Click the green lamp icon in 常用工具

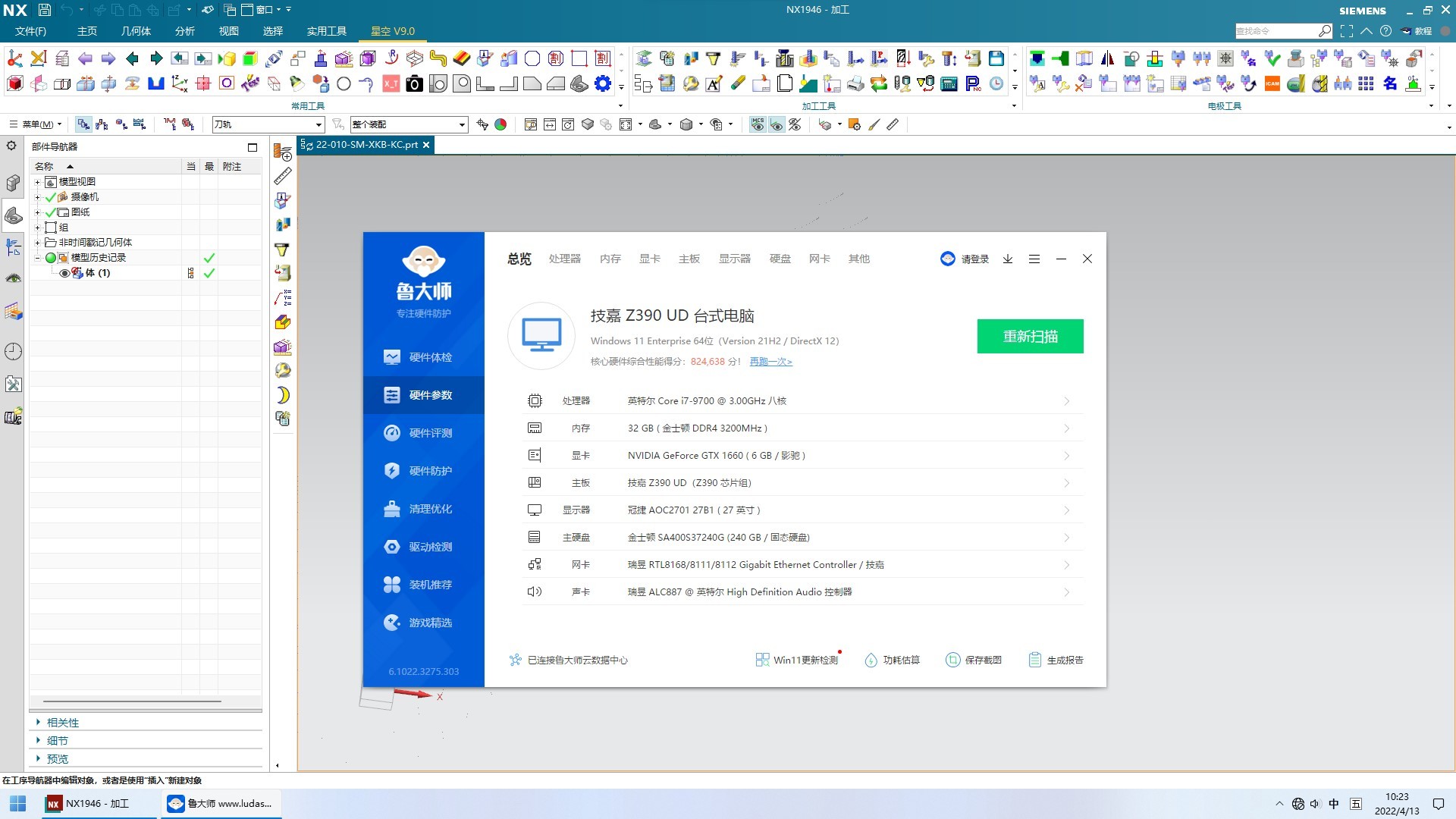click(297, 83)
